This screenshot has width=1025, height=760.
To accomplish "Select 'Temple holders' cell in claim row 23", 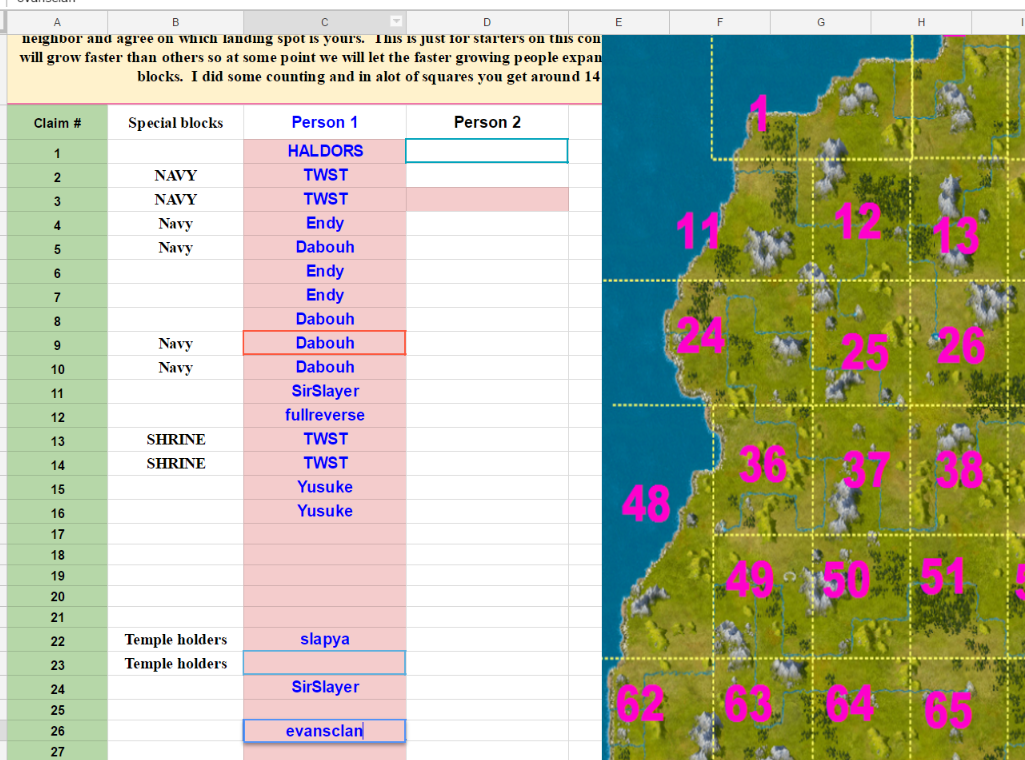I will tap(175, 663).
